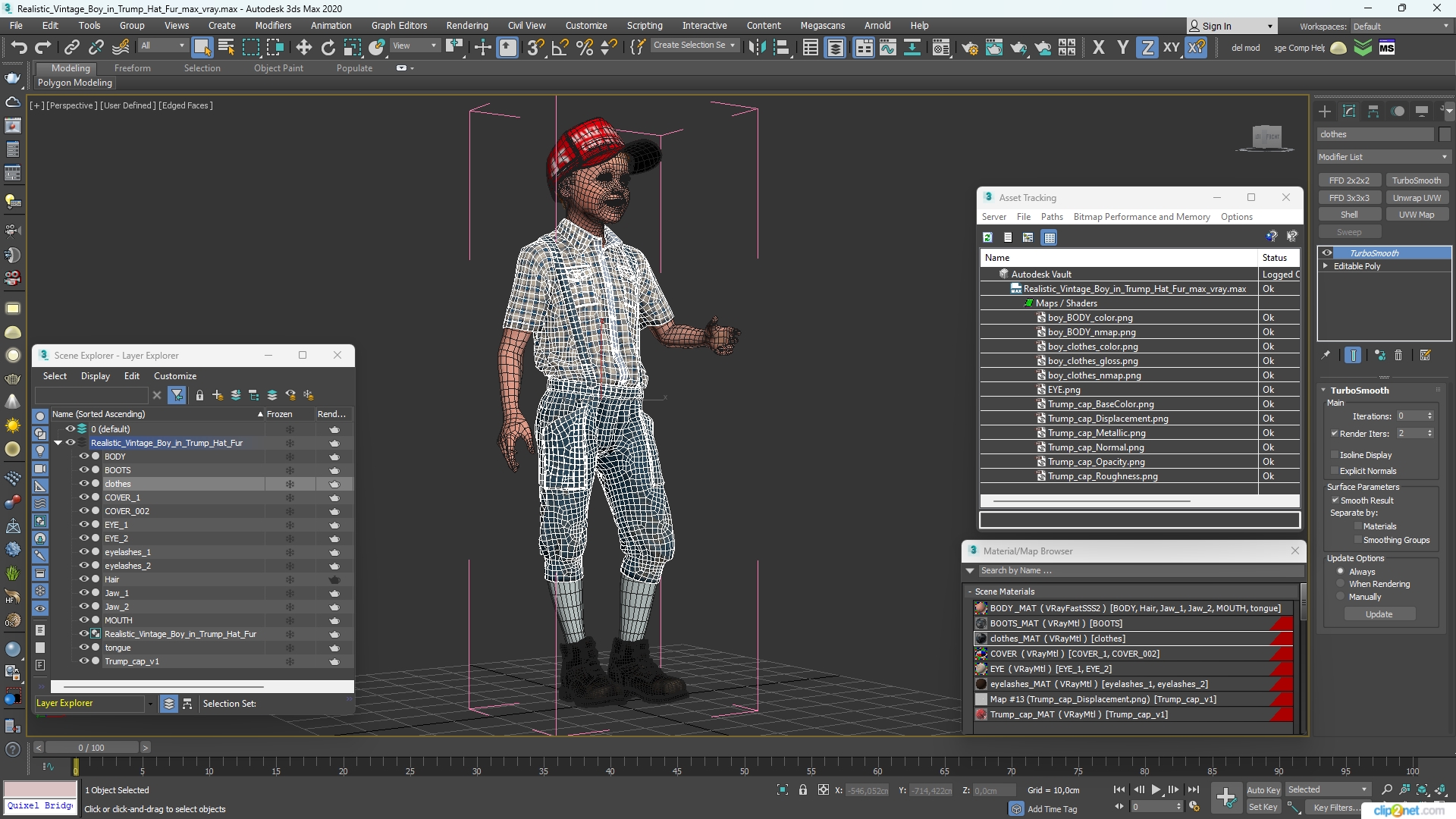The image size is (1456, 819).
Task: Open the Graph Editors menu
Action: click(399, 25)
